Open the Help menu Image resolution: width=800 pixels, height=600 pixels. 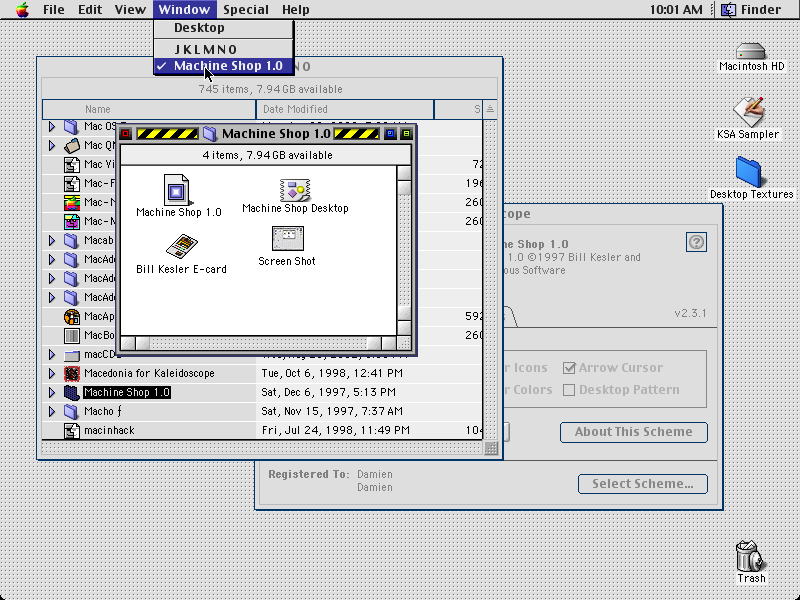295,10
